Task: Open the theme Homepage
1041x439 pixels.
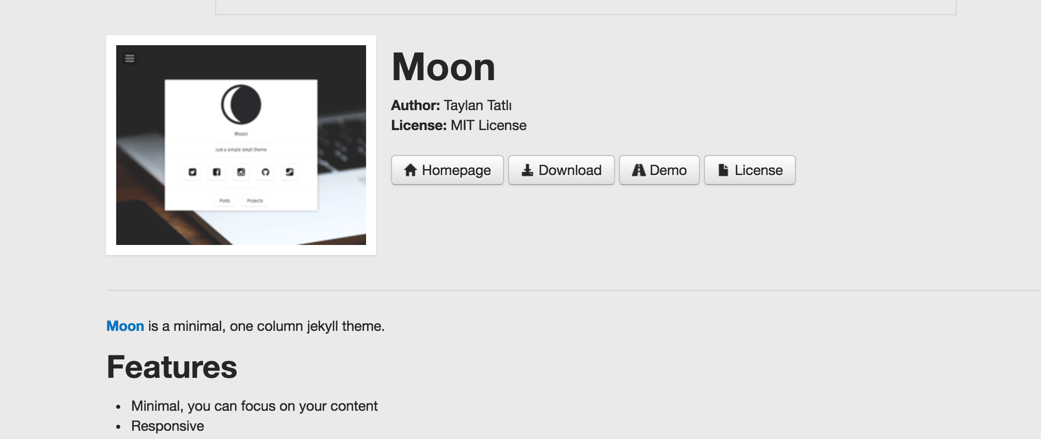Action: 447,170
